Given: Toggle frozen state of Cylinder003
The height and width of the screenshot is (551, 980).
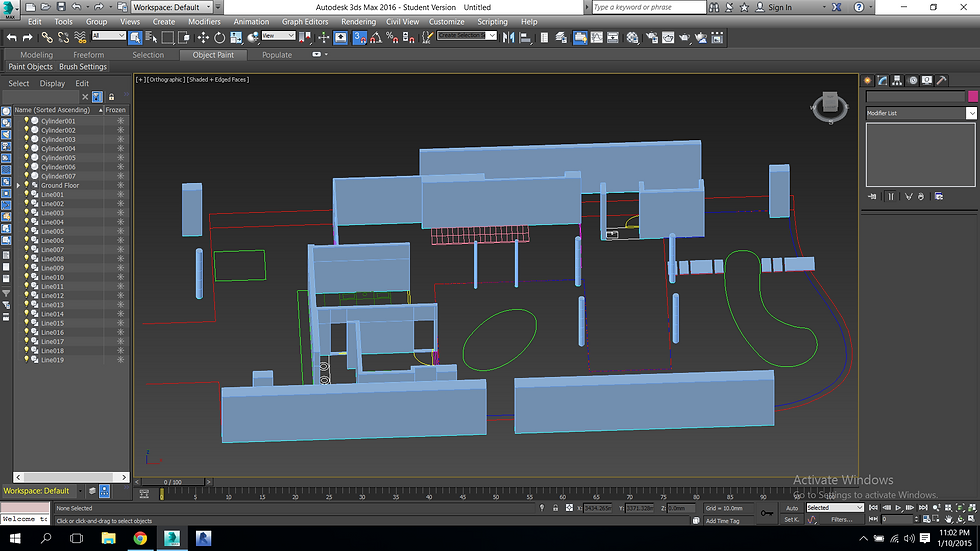Looking at the screenshot, I should (x=121, y=139).
